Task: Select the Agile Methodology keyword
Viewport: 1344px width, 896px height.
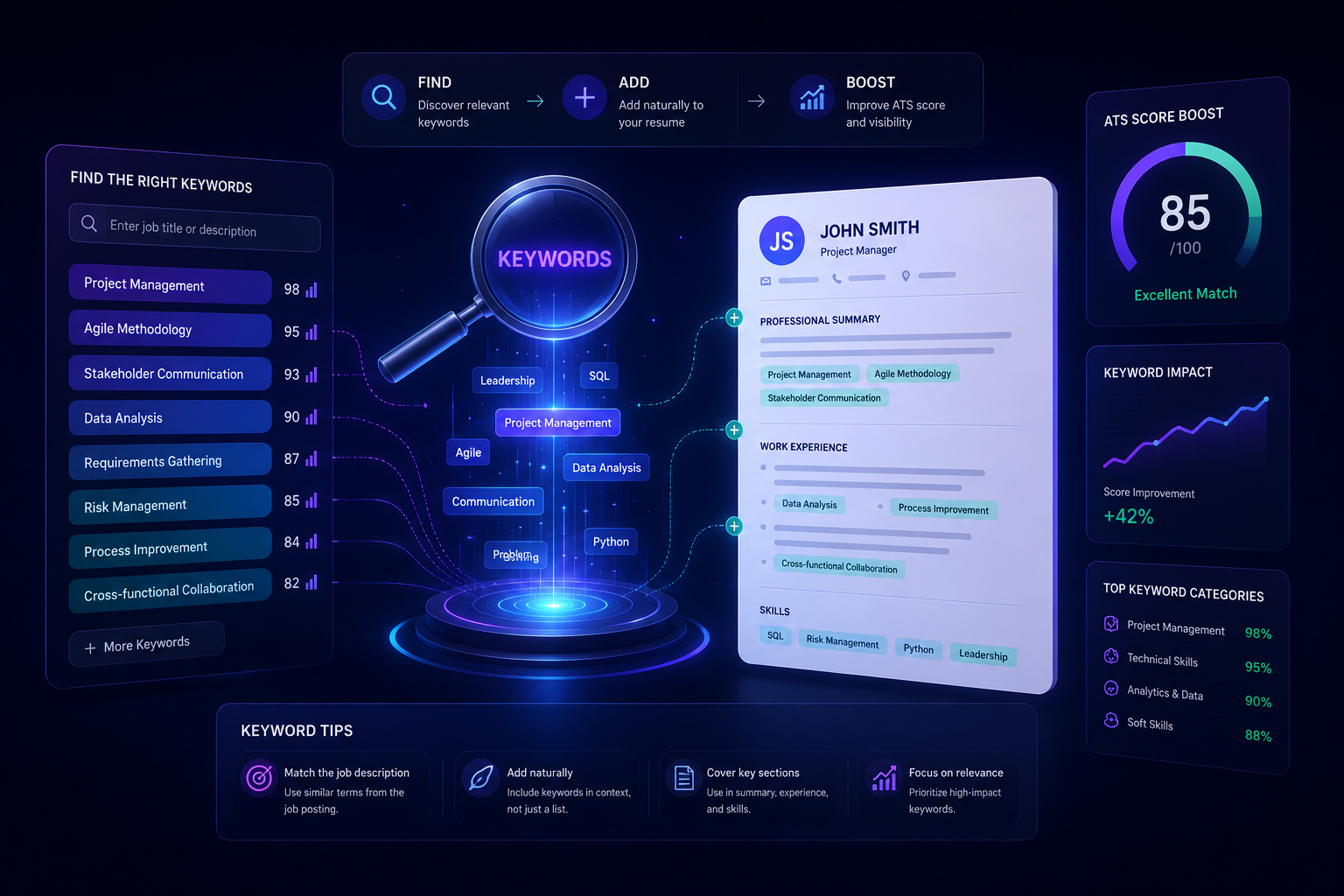Action: point(170,329)
